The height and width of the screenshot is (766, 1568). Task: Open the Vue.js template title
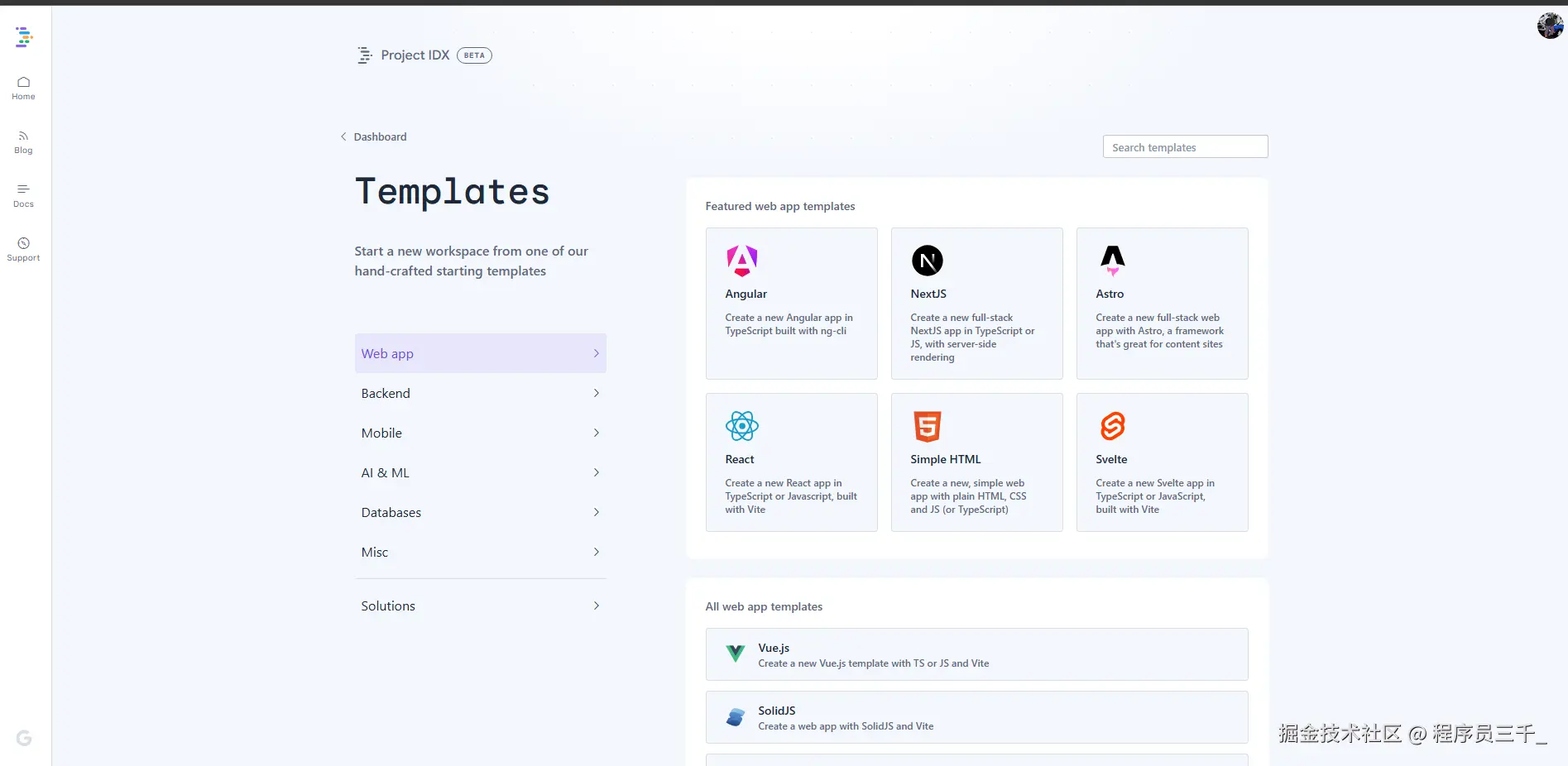point(774,648)
